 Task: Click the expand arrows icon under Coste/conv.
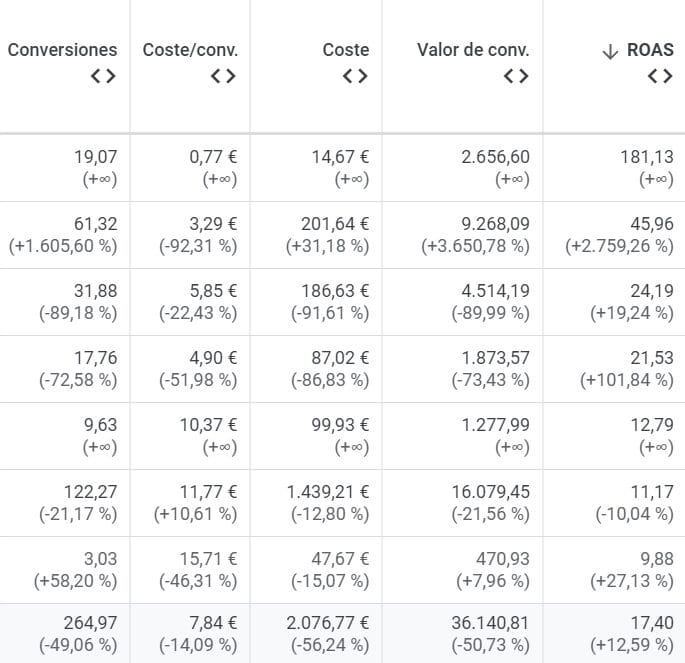point(223,76)
